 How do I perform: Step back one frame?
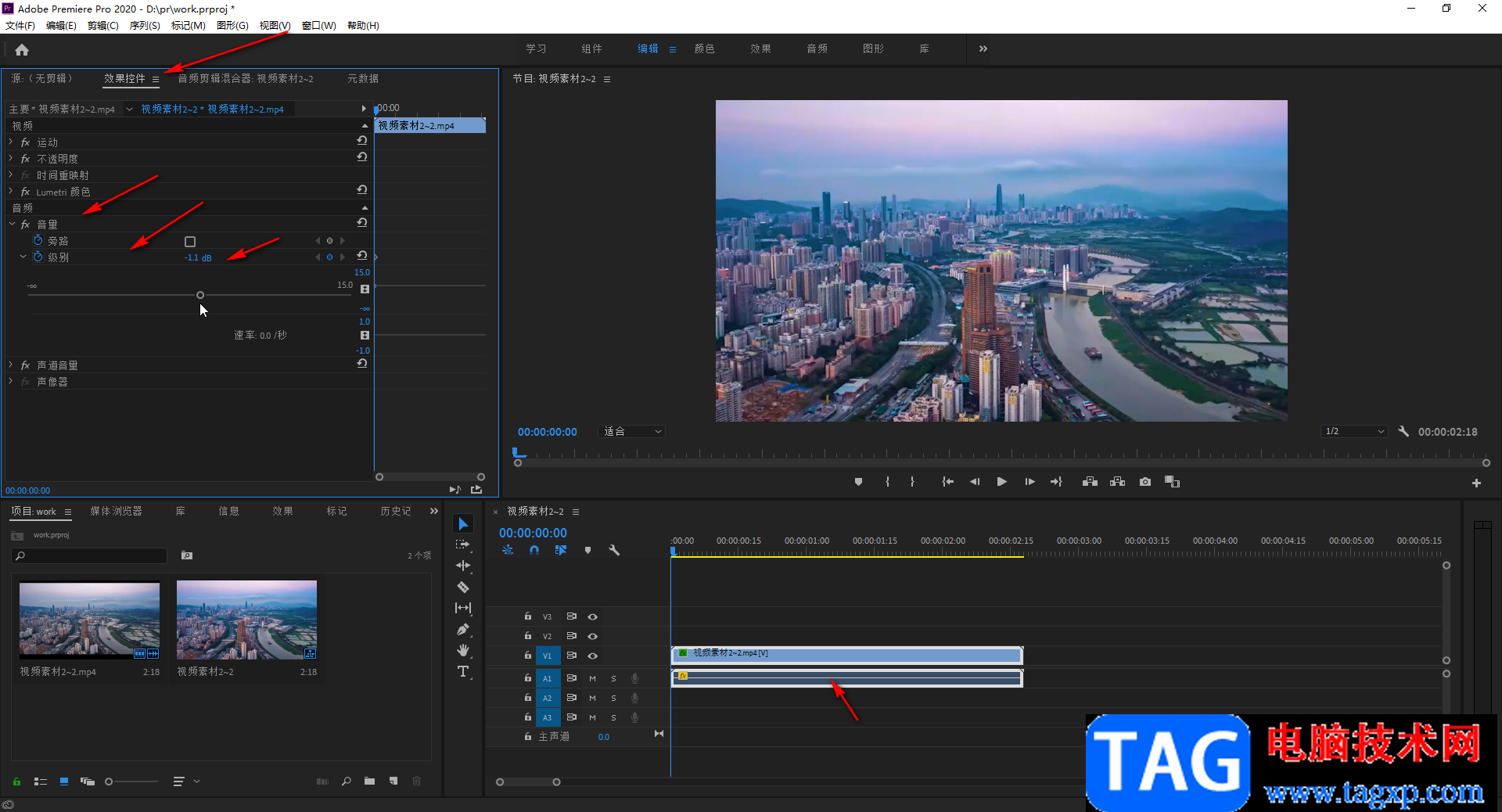975,482
